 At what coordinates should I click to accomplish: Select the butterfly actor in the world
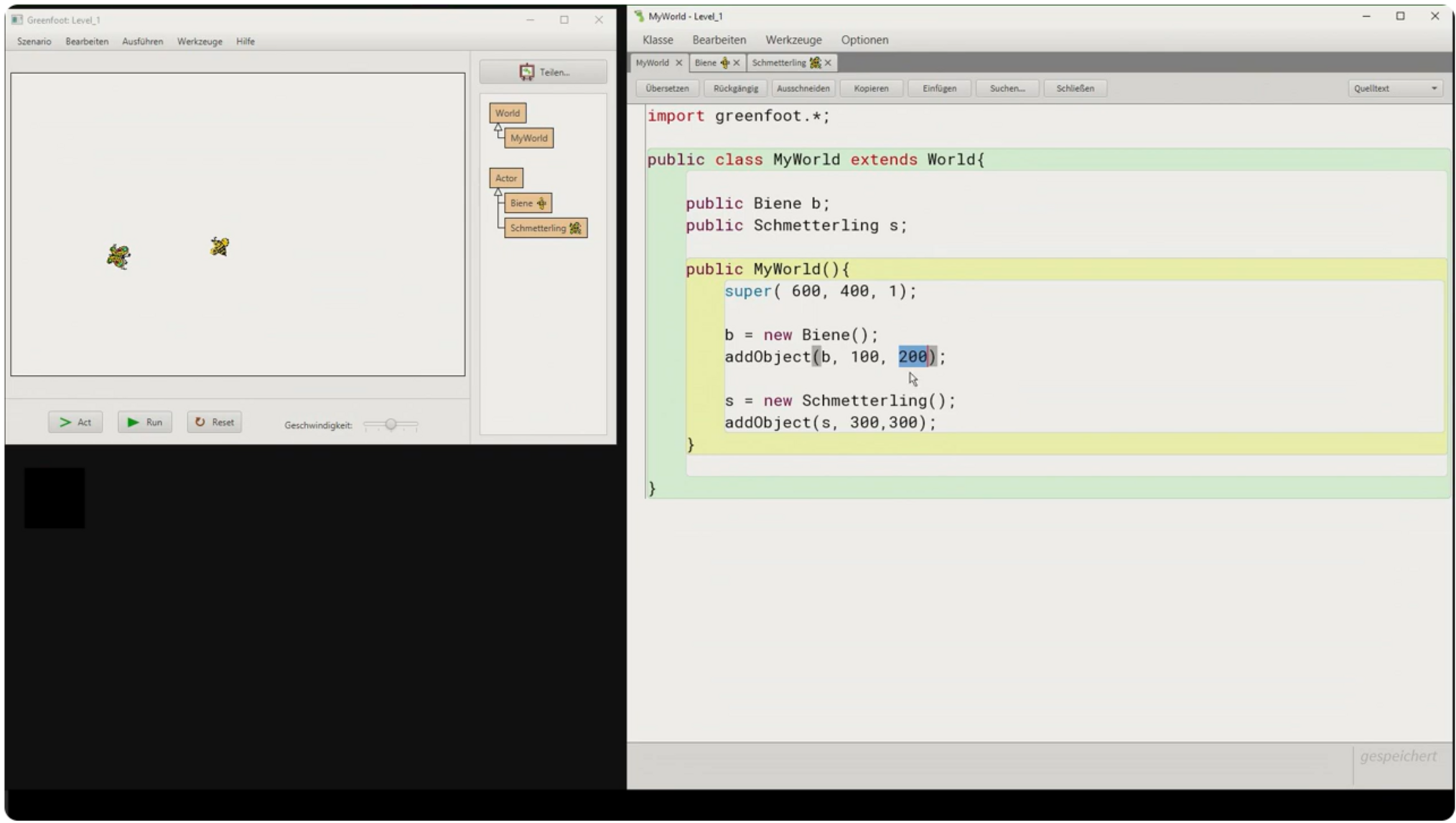point(118,256)
